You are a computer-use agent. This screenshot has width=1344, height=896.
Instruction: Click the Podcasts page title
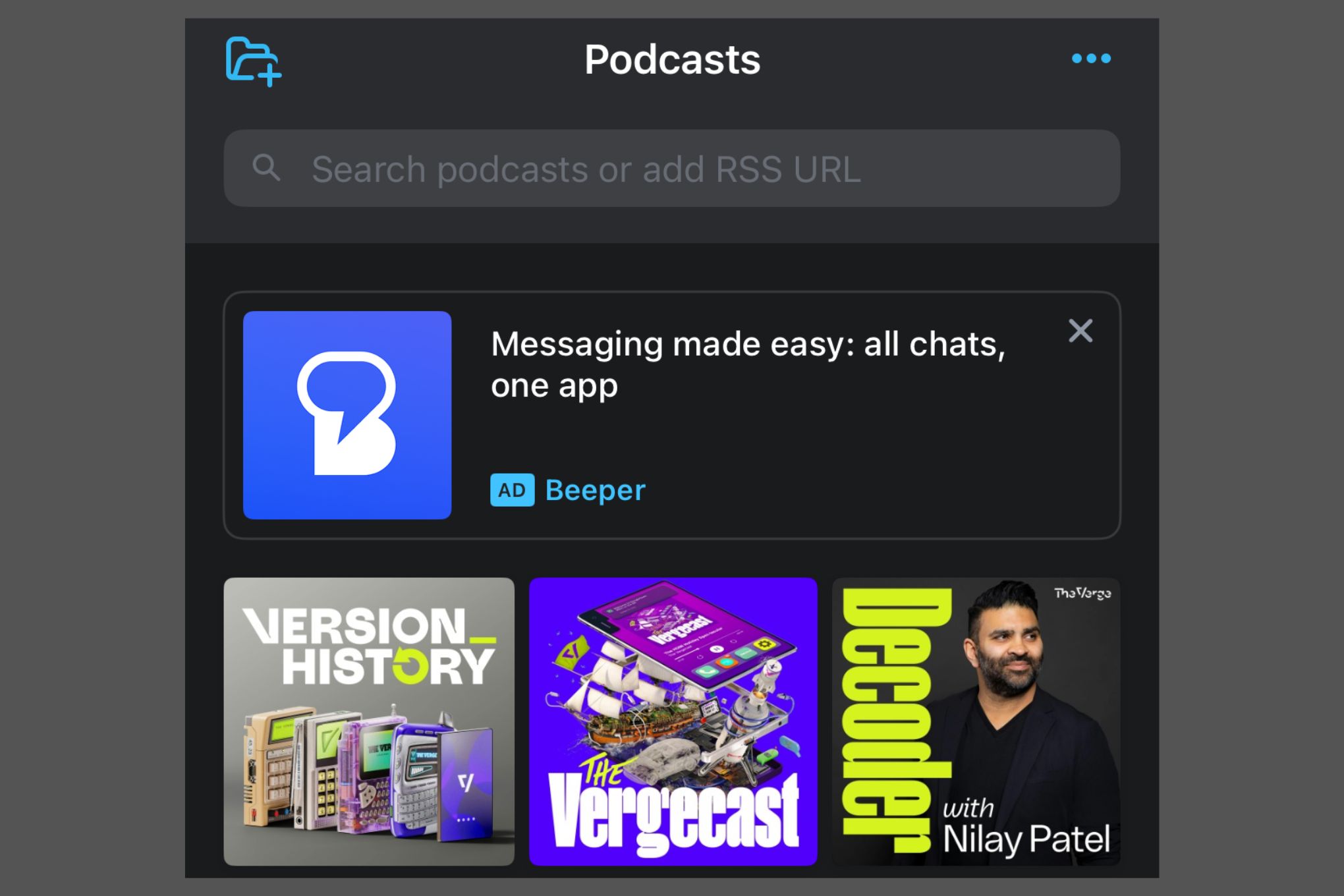(x=672, y=60)
